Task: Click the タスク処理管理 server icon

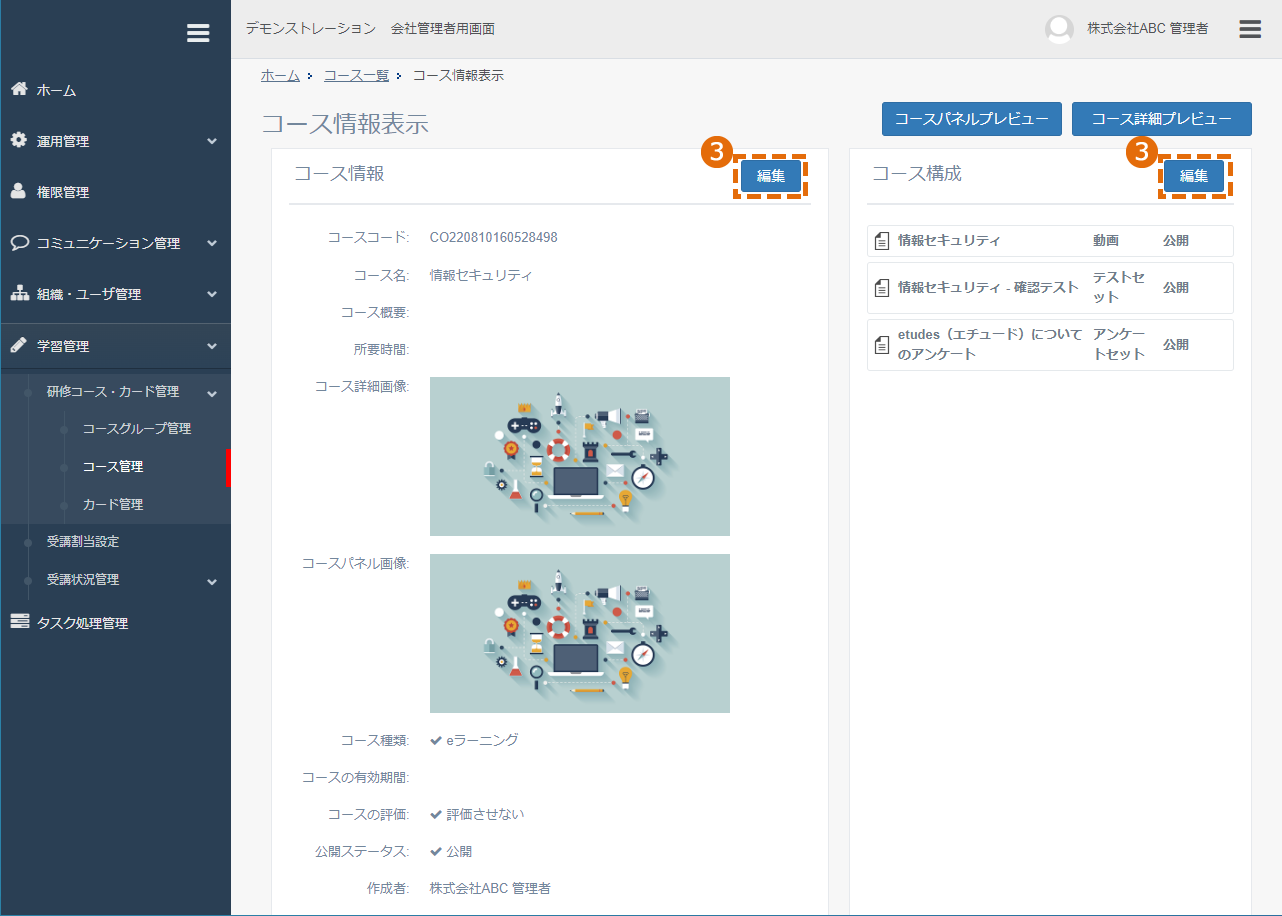Action: 19,622
